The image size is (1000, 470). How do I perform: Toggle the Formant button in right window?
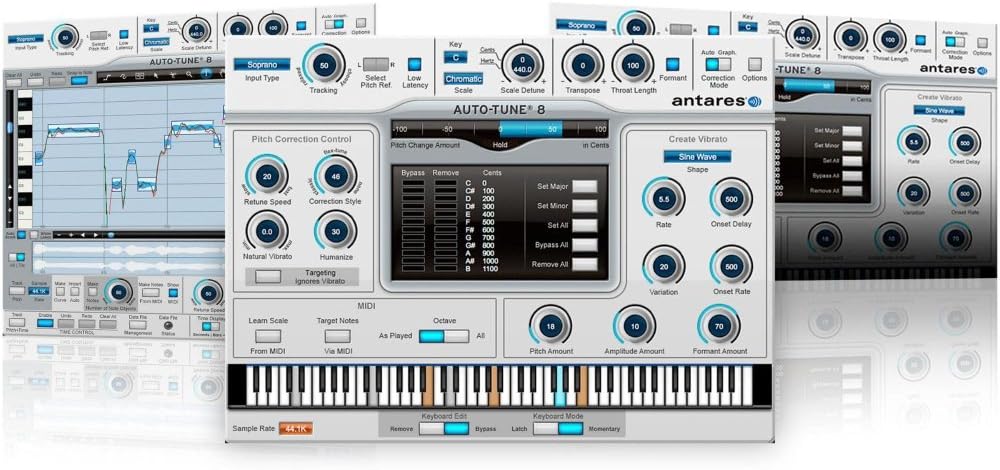pyautogui.click(x=920, y=40)
